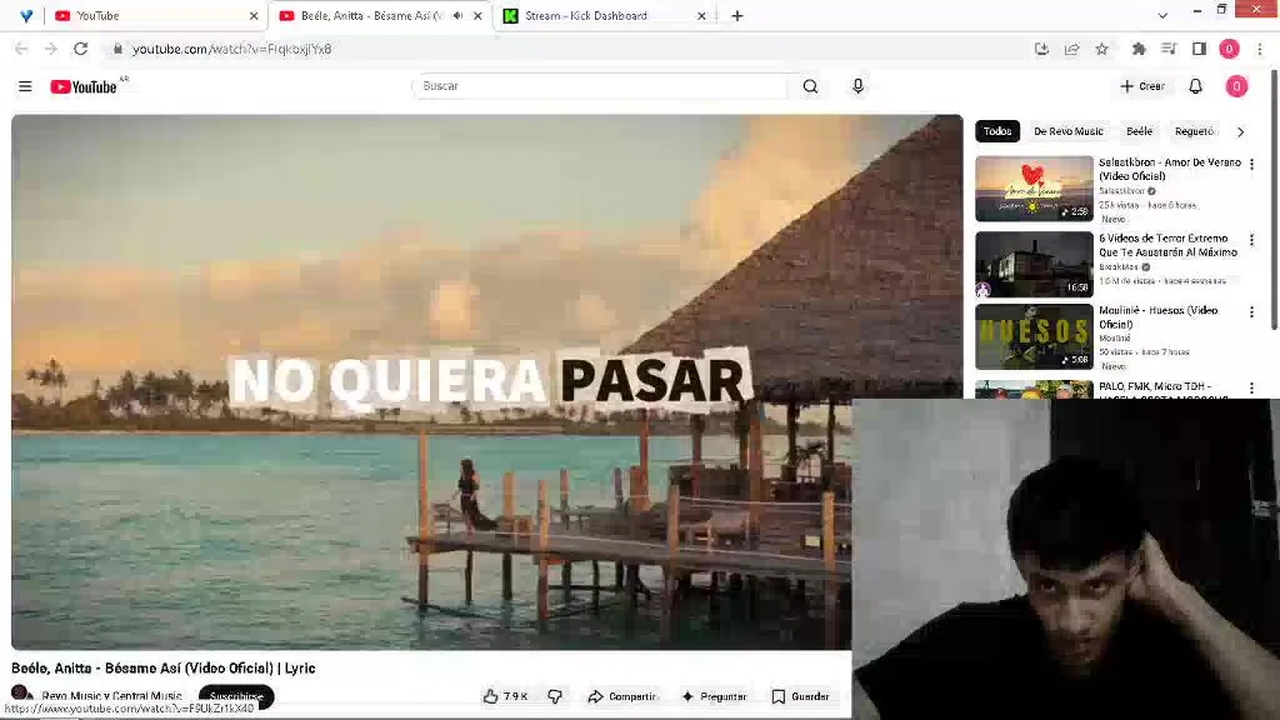
Task: Click the install app icon in address bar
Action: (x=1042, y=49)
